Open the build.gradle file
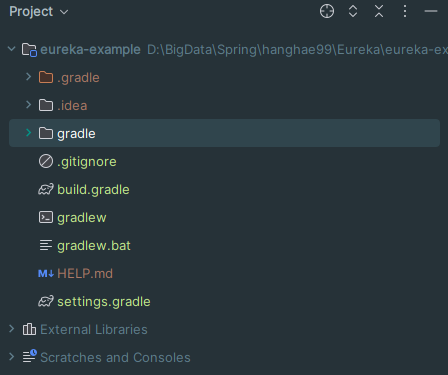The height and width of the screenshot is (375, 448). pos(93,190)
